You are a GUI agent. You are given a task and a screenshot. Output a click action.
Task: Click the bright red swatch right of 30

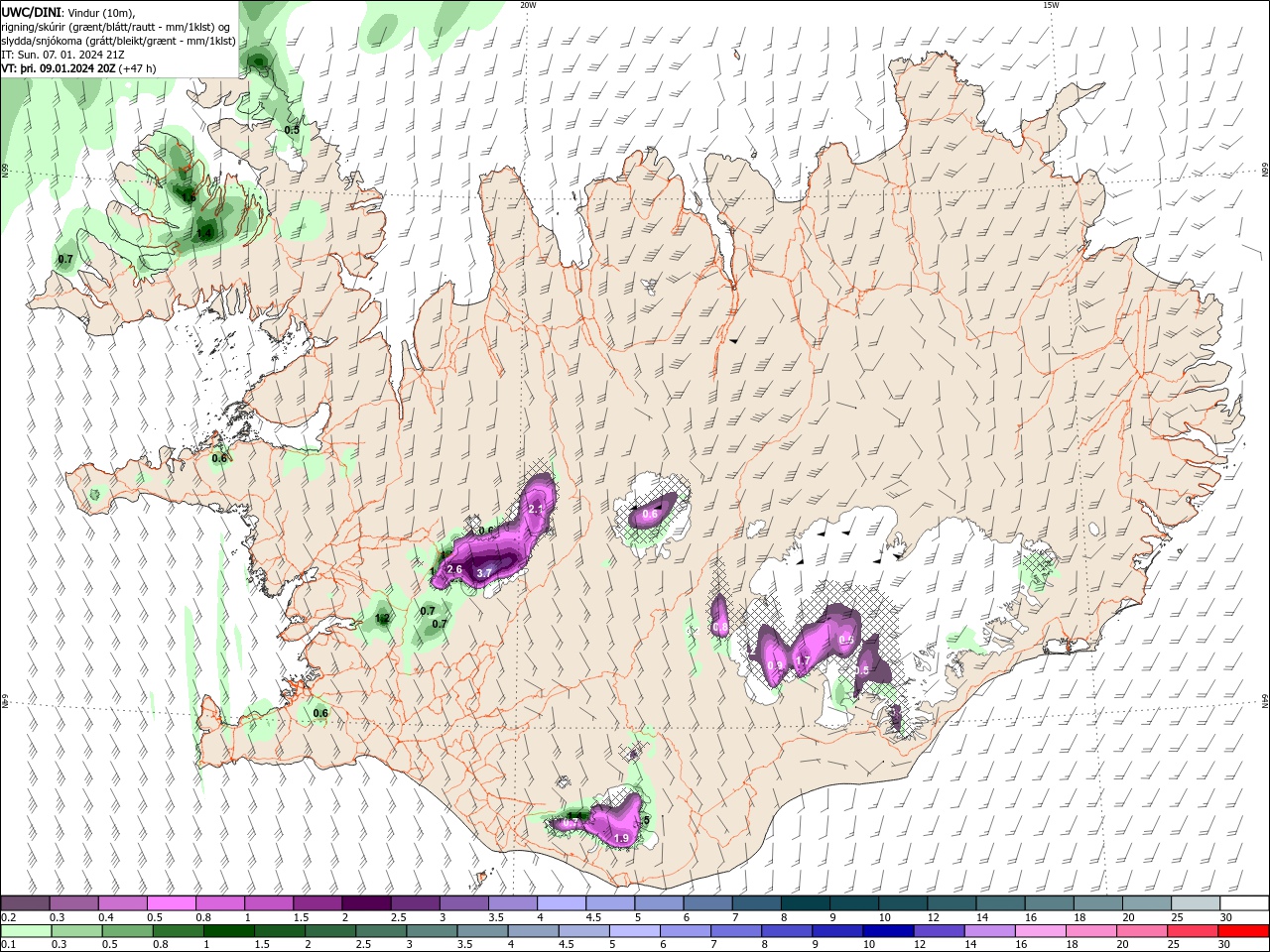tap(1243, 931)
